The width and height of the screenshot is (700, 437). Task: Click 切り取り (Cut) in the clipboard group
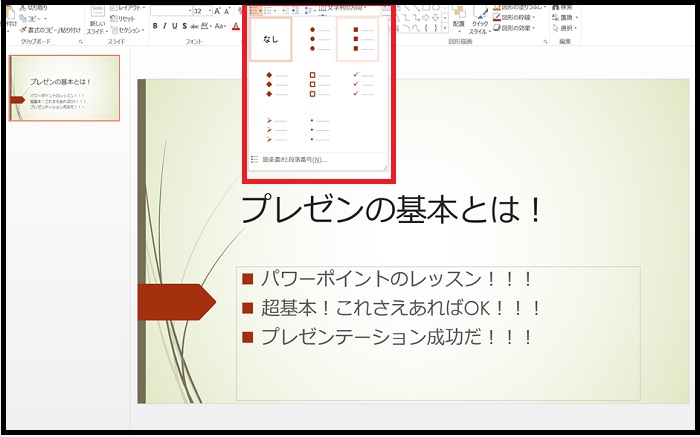(34, 8)
